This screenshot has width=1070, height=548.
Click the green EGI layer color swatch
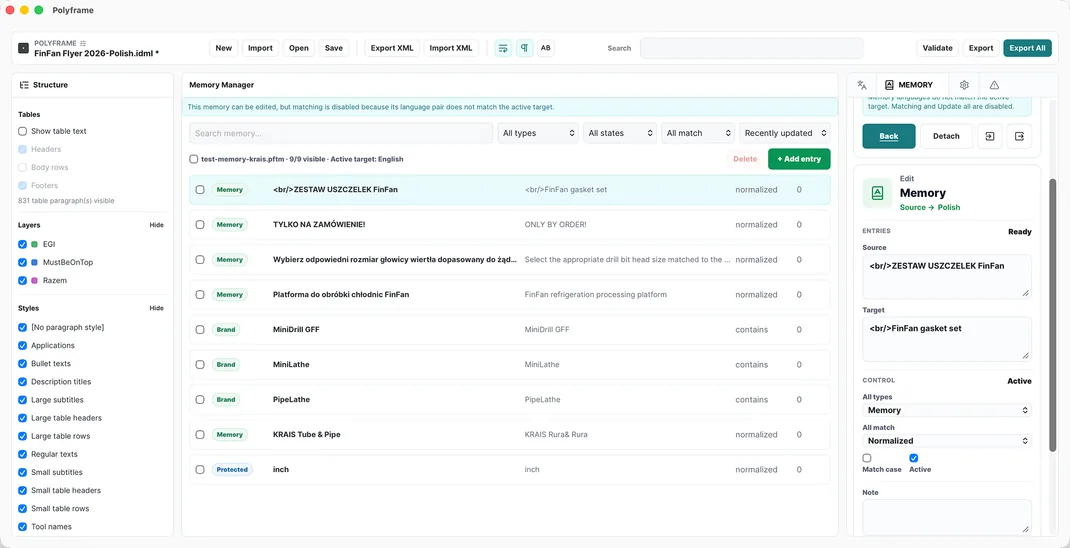pos(35,244)
